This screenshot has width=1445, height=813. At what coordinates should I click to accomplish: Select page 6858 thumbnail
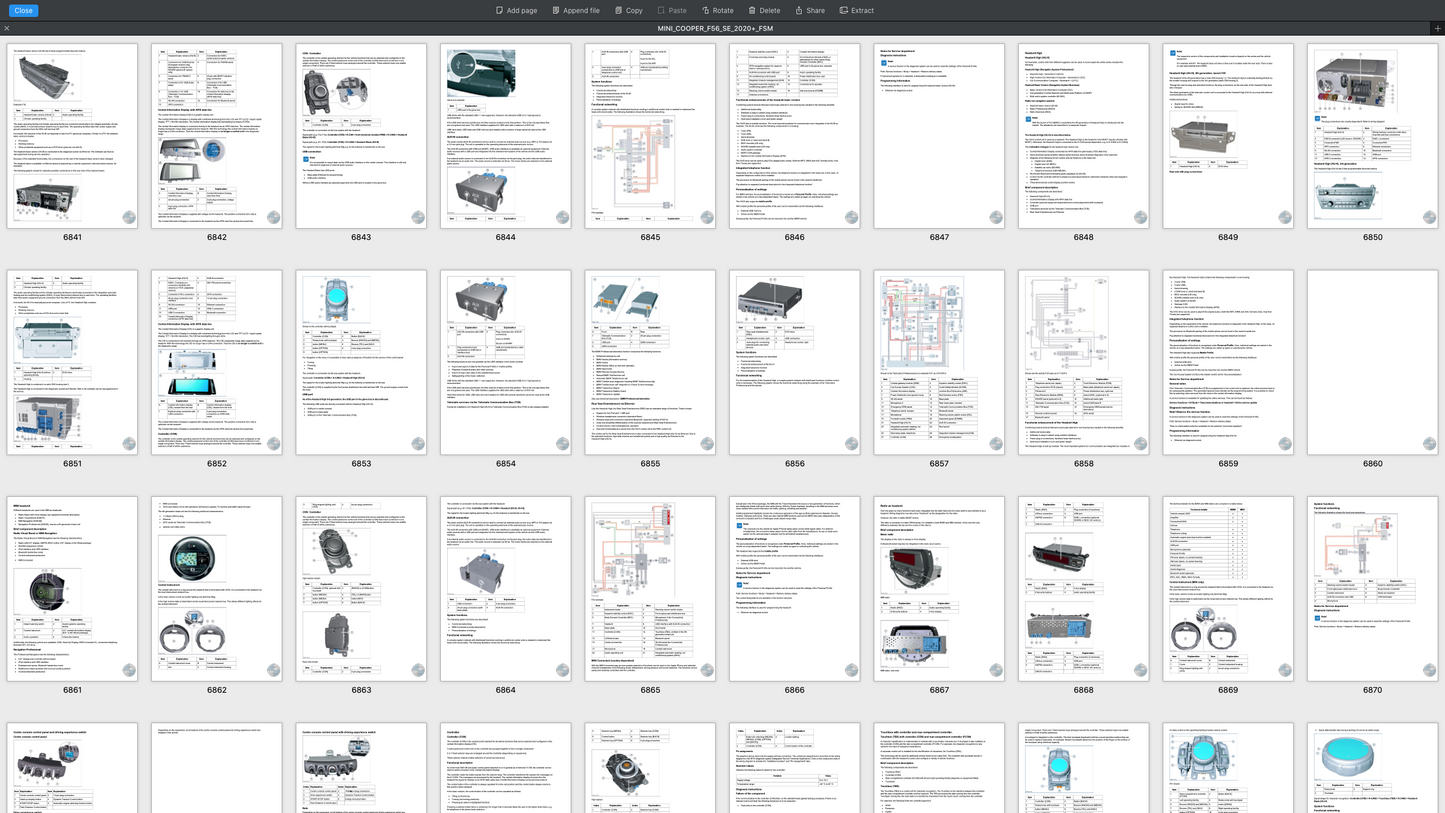tap(1084, 362)
